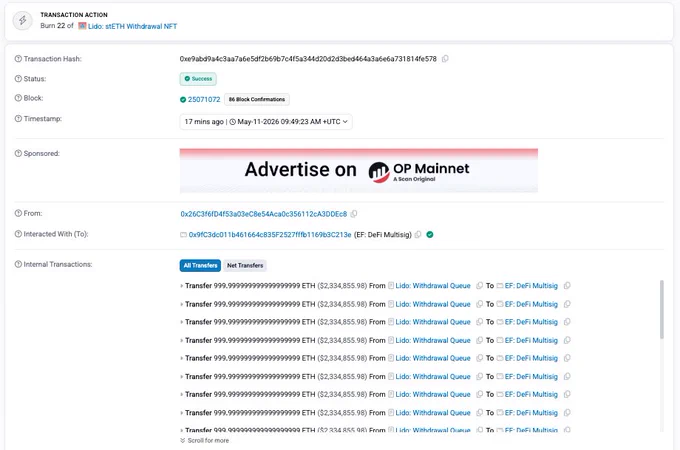Click the lightning bolt transaction action icon
Viewport: 680px width, 450px height.
click(23, 20)
